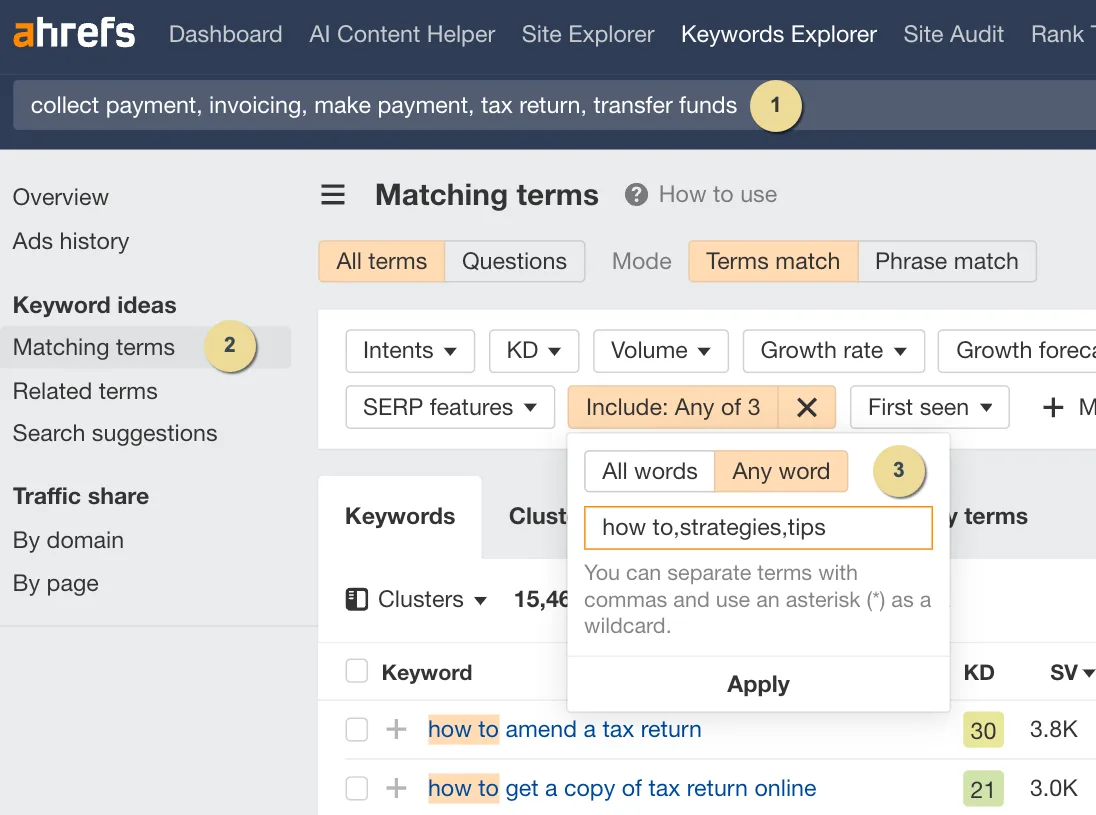Viewport: 1096px width, 815px height.
Task: Open Search suggestions in the sidebar
Action: point(115,433)
